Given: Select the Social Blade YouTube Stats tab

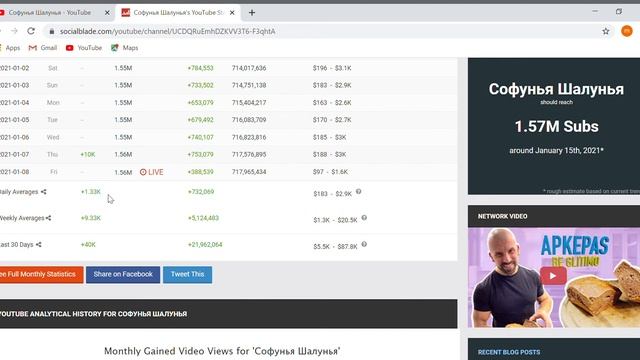Looking at the screenshot, I should [x=178, y=13].
